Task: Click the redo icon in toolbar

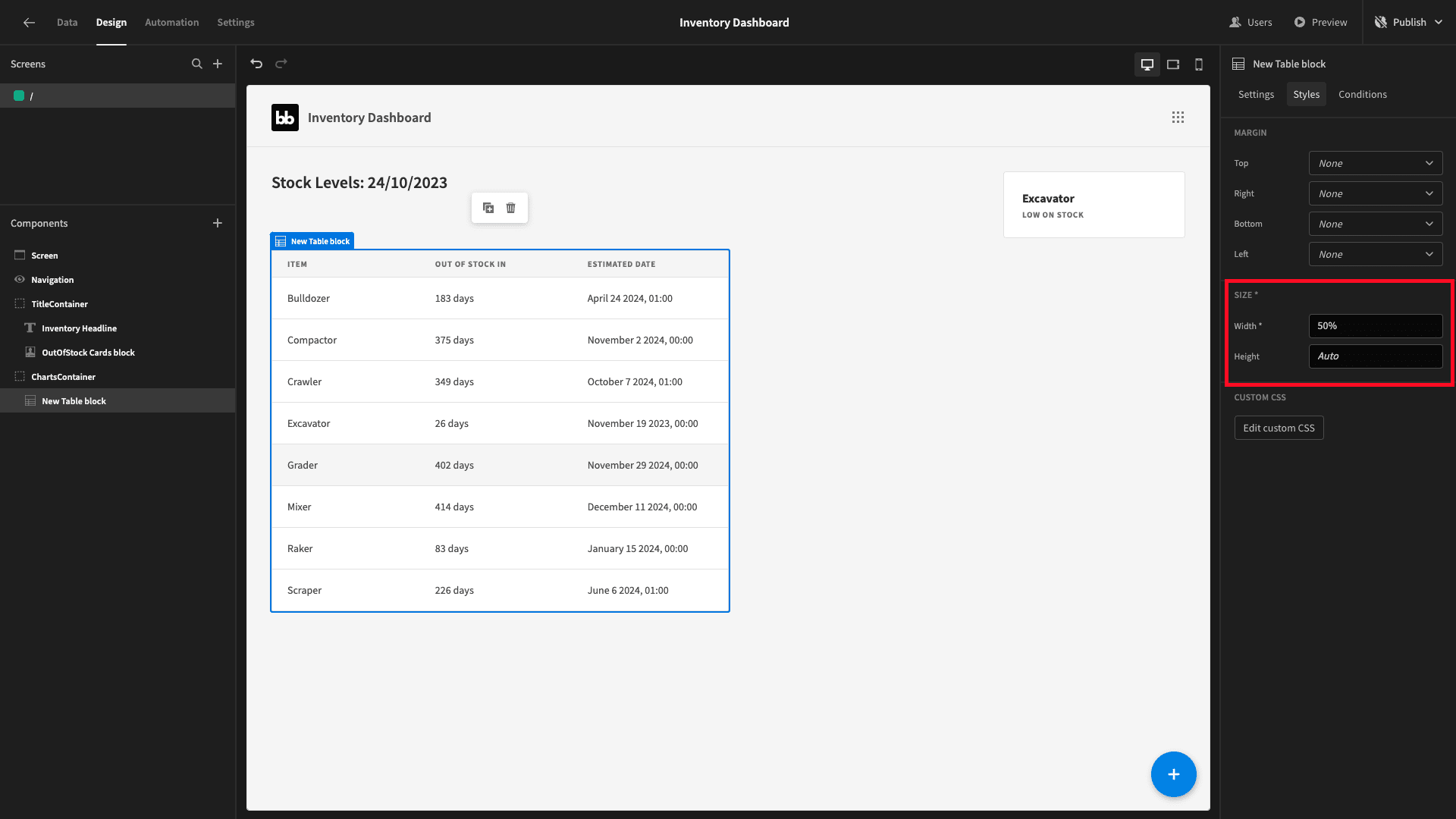Action: click(x=281, y=63)
